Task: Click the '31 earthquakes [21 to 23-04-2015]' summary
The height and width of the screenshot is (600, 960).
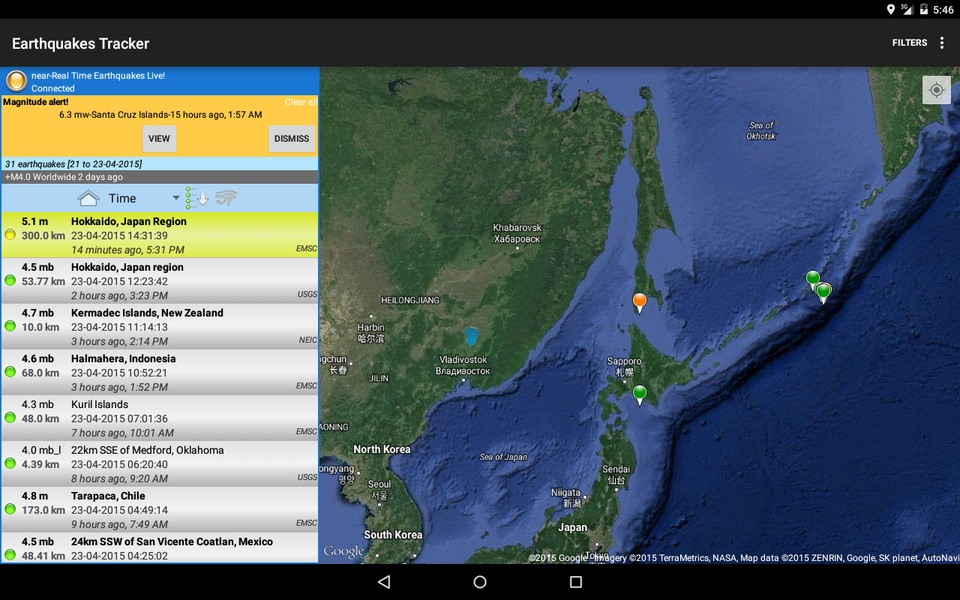Action: pyautogui.click(x=73, y=164)
